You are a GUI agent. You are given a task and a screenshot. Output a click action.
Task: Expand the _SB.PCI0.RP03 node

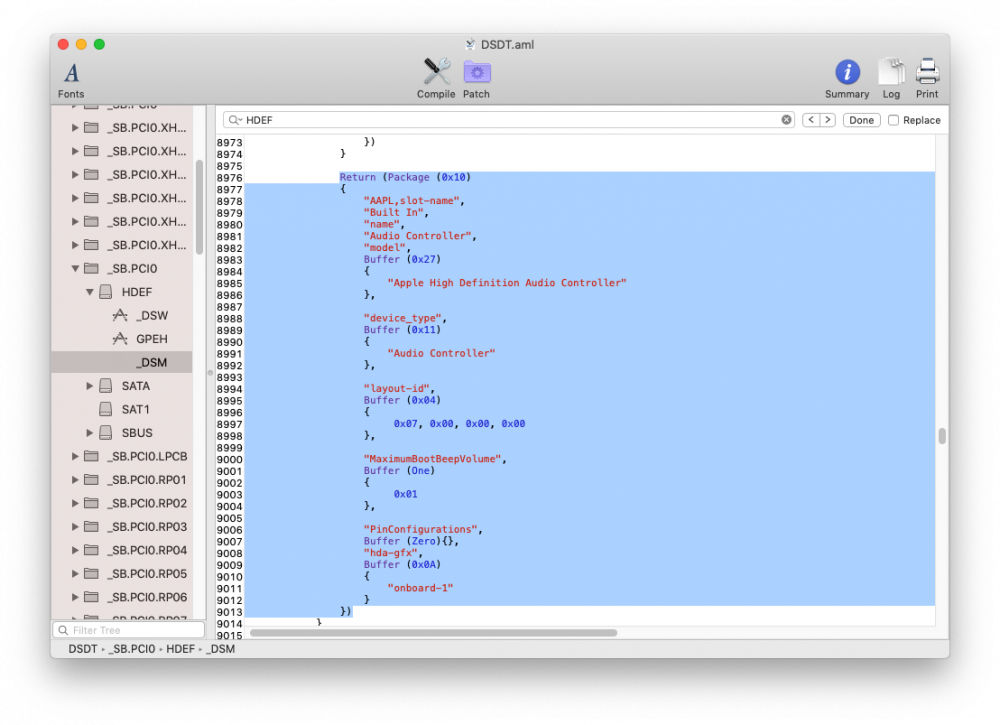pyautogui.click(x=75, y=527)
